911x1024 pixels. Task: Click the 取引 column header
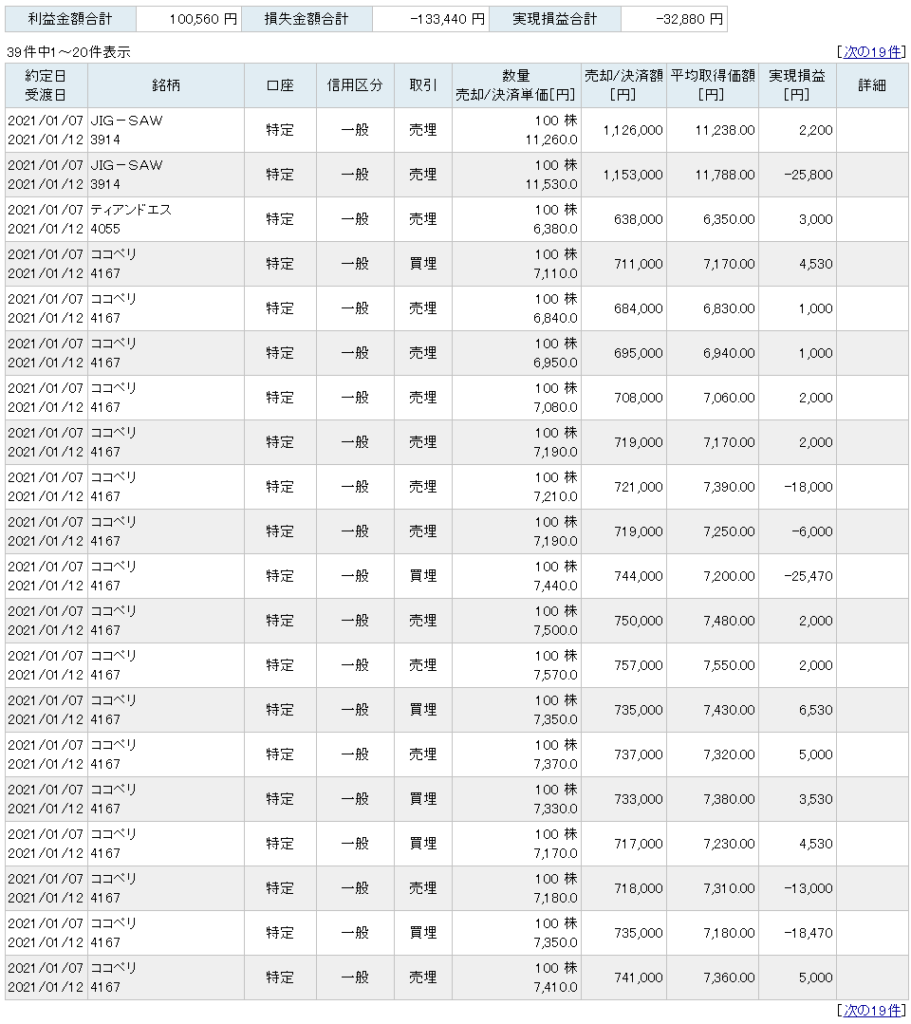tap(423, 86)
